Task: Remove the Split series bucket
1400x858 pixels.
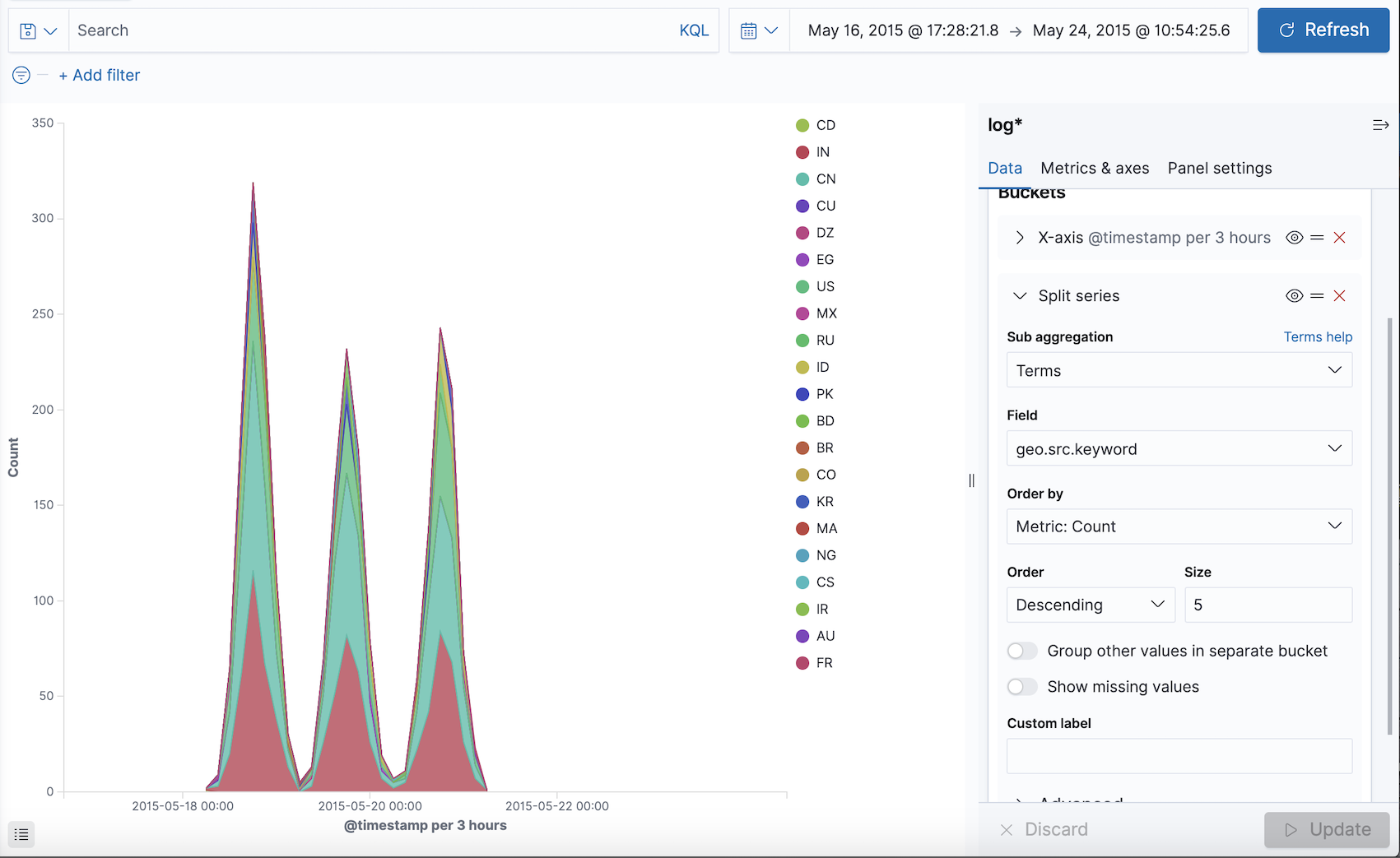Action: [x=1339, y=296]
